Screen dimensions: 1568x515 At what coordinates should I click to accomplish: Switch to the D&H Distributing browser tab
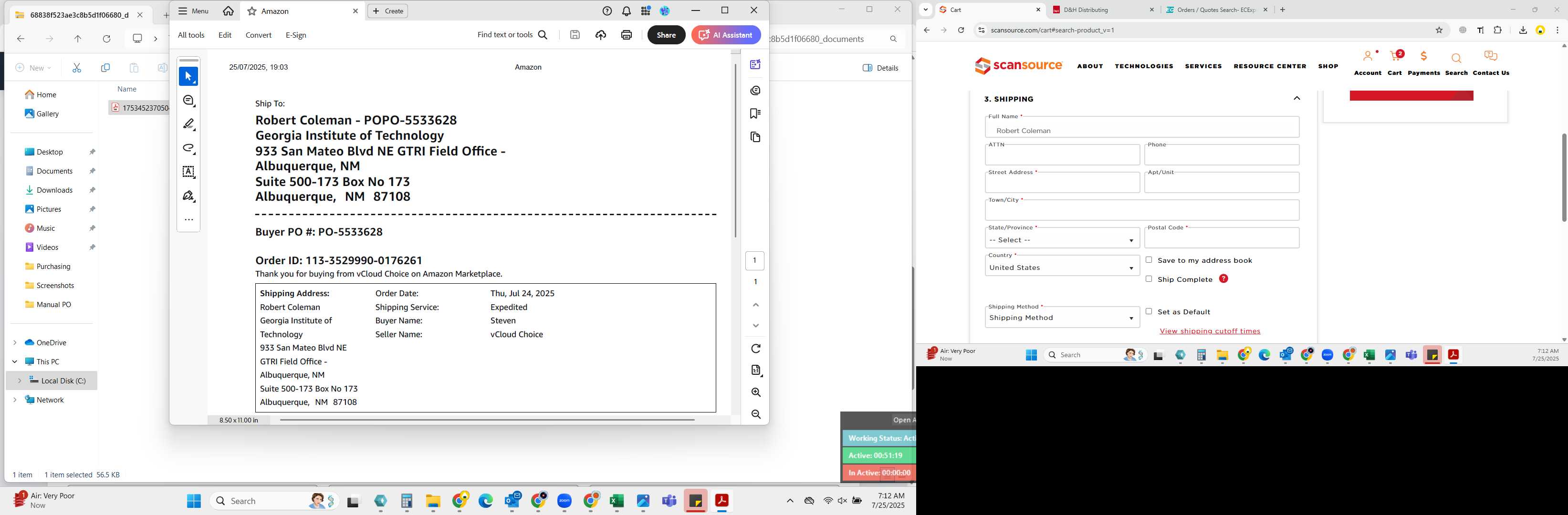coord(1102,10)
